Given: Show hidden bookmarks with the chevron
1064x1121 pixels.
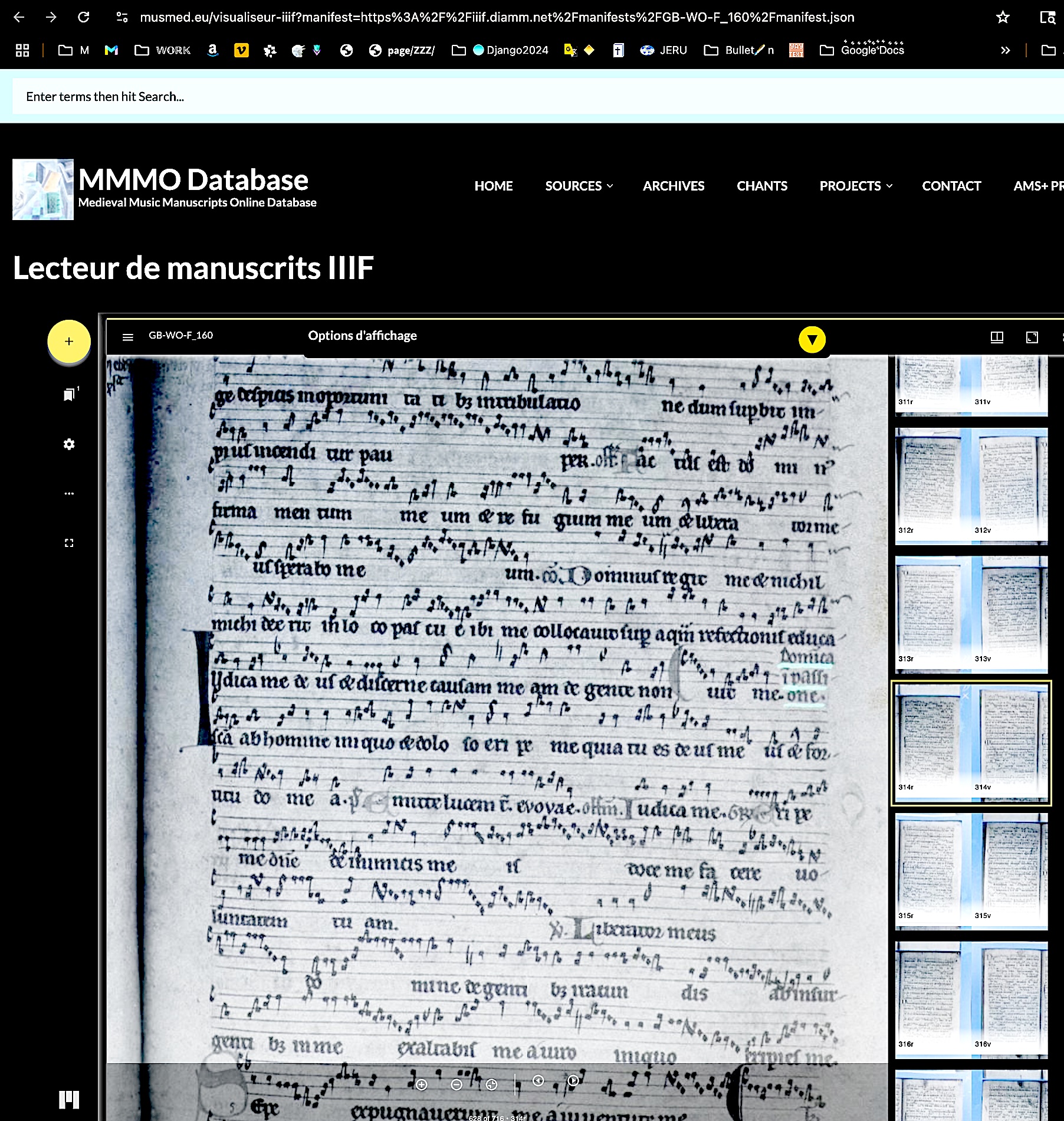Looking at the screenshot, I should (x=1006, y=50).
